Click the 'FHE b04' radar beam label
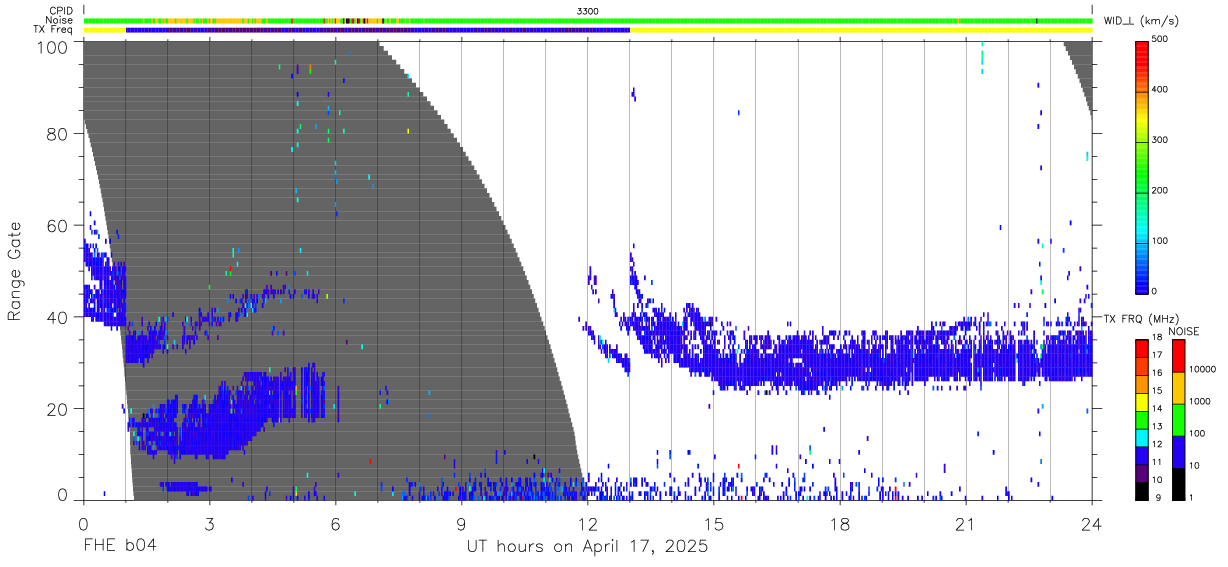The height and width of the screenshot is (567, 1228). click(119, 546)
